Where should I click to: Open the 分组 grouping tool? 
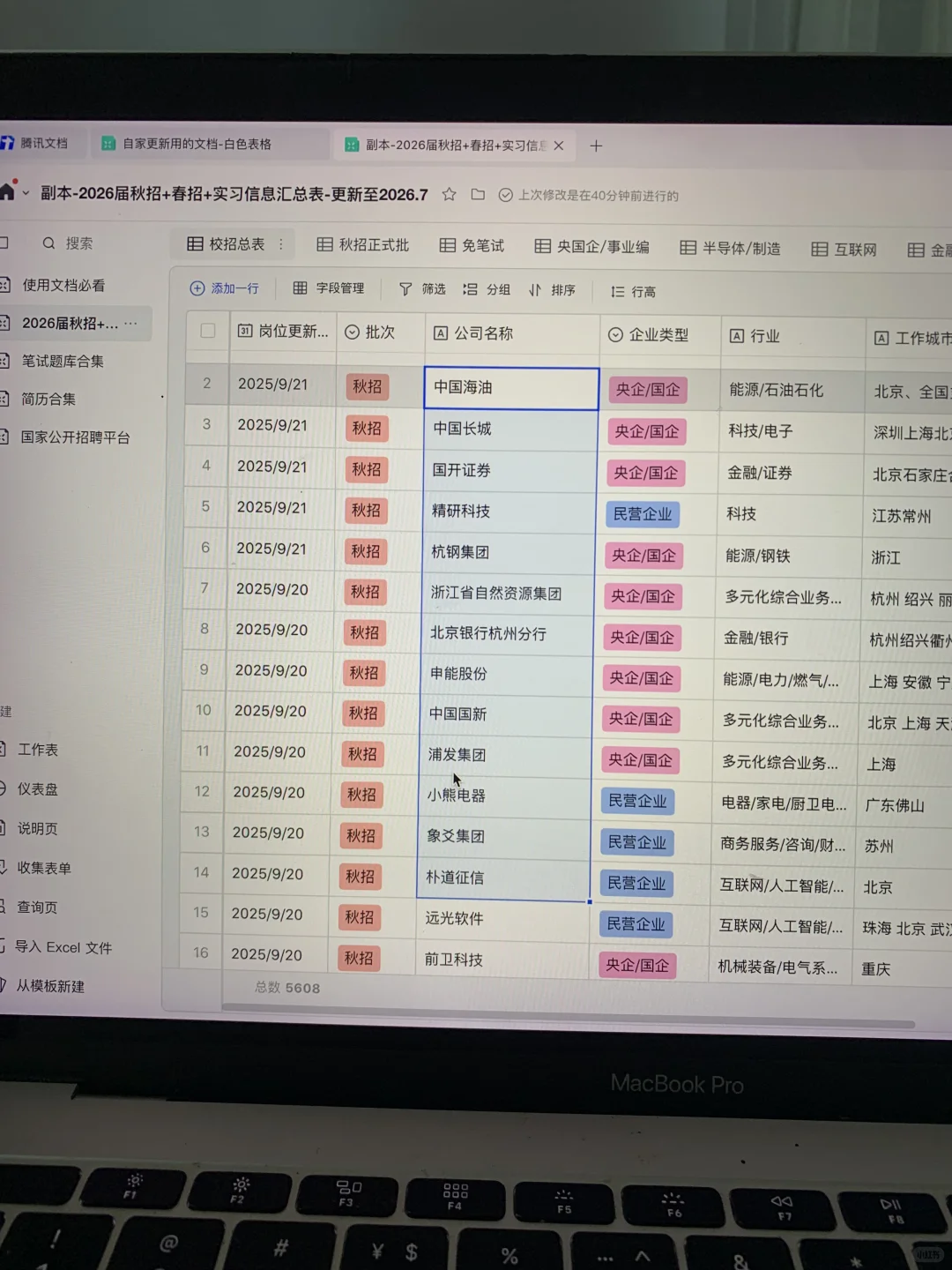tap(487, 289)
